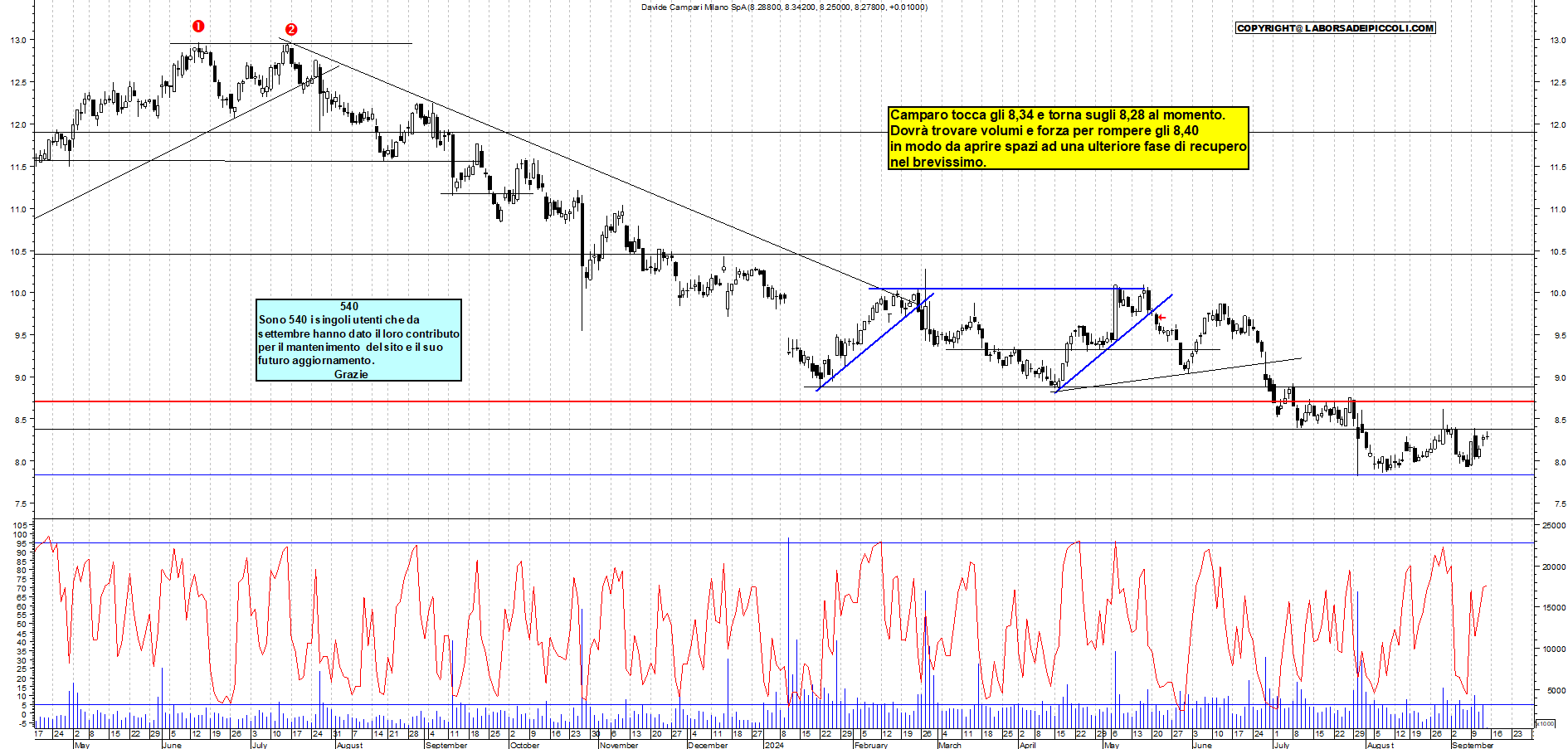Click the COPYRIGHT@LABORSADEIPICCOLI.COM label
Image resolution: width=1568 pixels, height=749 pixels.
point(1335,28)
